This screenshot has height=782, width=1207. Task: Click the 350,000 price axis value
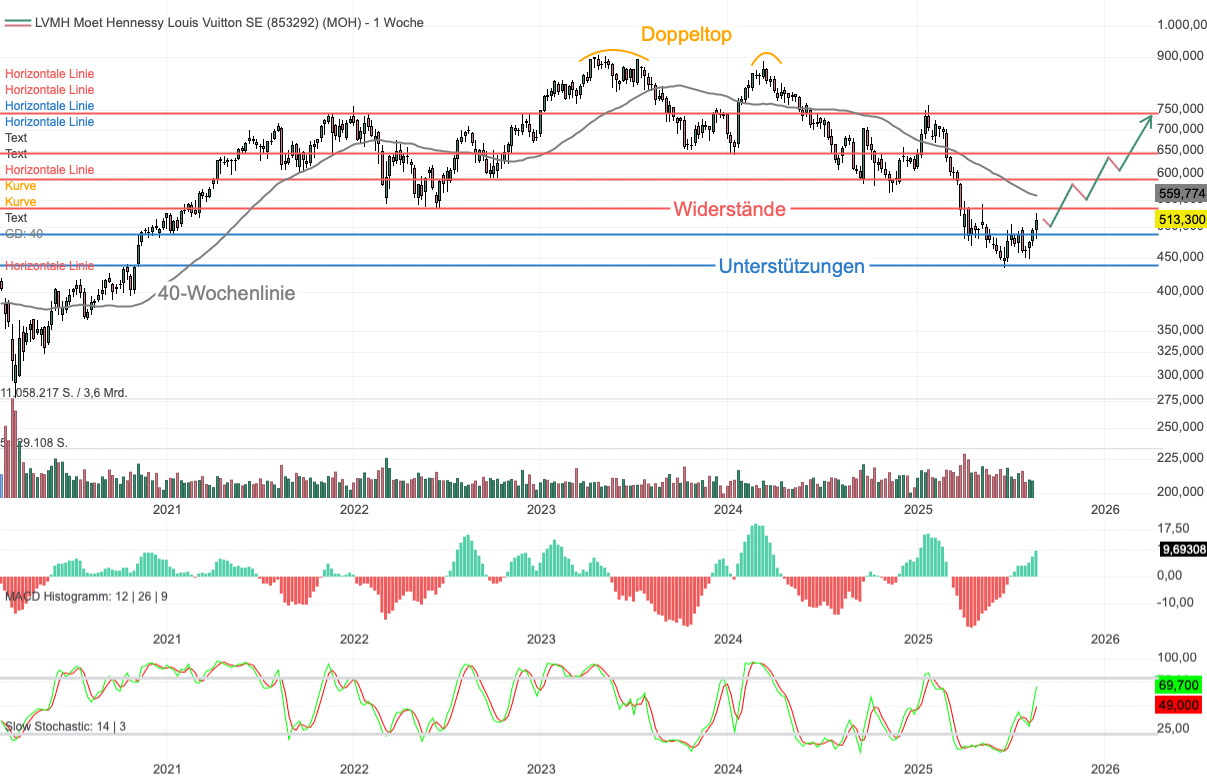(1180, 329)
